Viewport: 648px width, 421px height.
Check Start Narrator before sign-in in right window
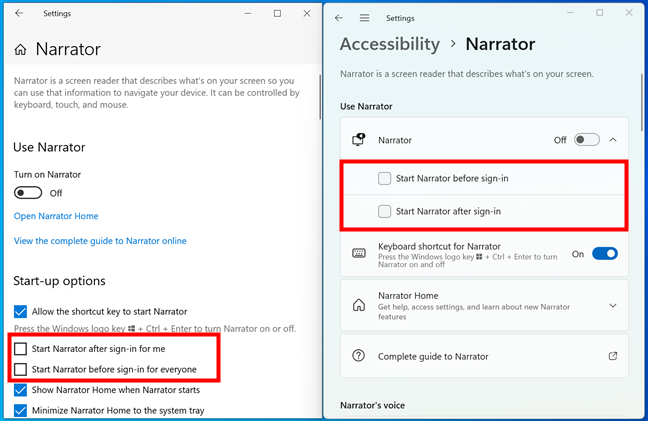tap(384, 178)
